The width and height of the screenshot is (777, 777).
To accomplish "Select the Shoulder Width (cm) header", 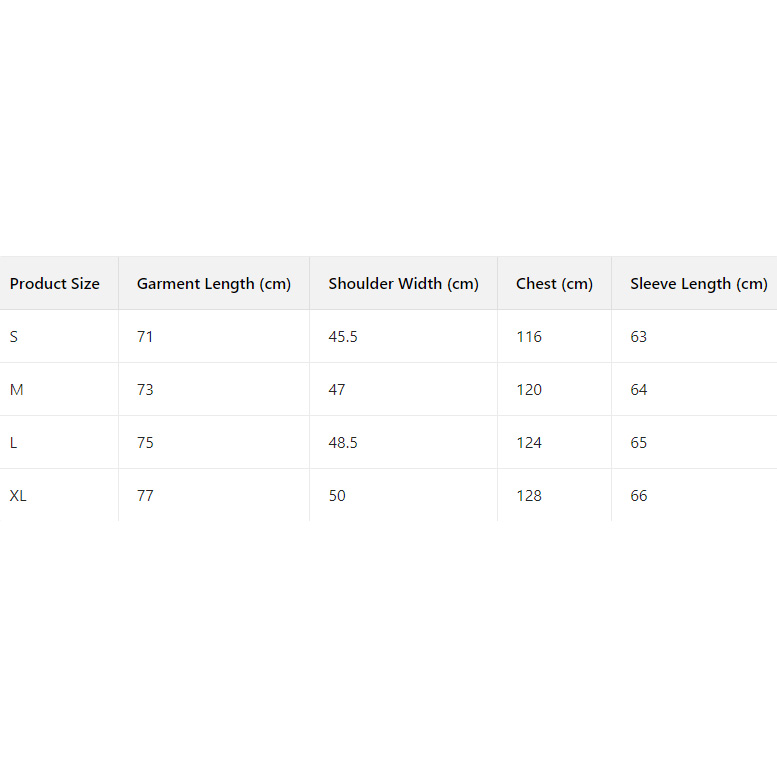I will tap(404, 284).
